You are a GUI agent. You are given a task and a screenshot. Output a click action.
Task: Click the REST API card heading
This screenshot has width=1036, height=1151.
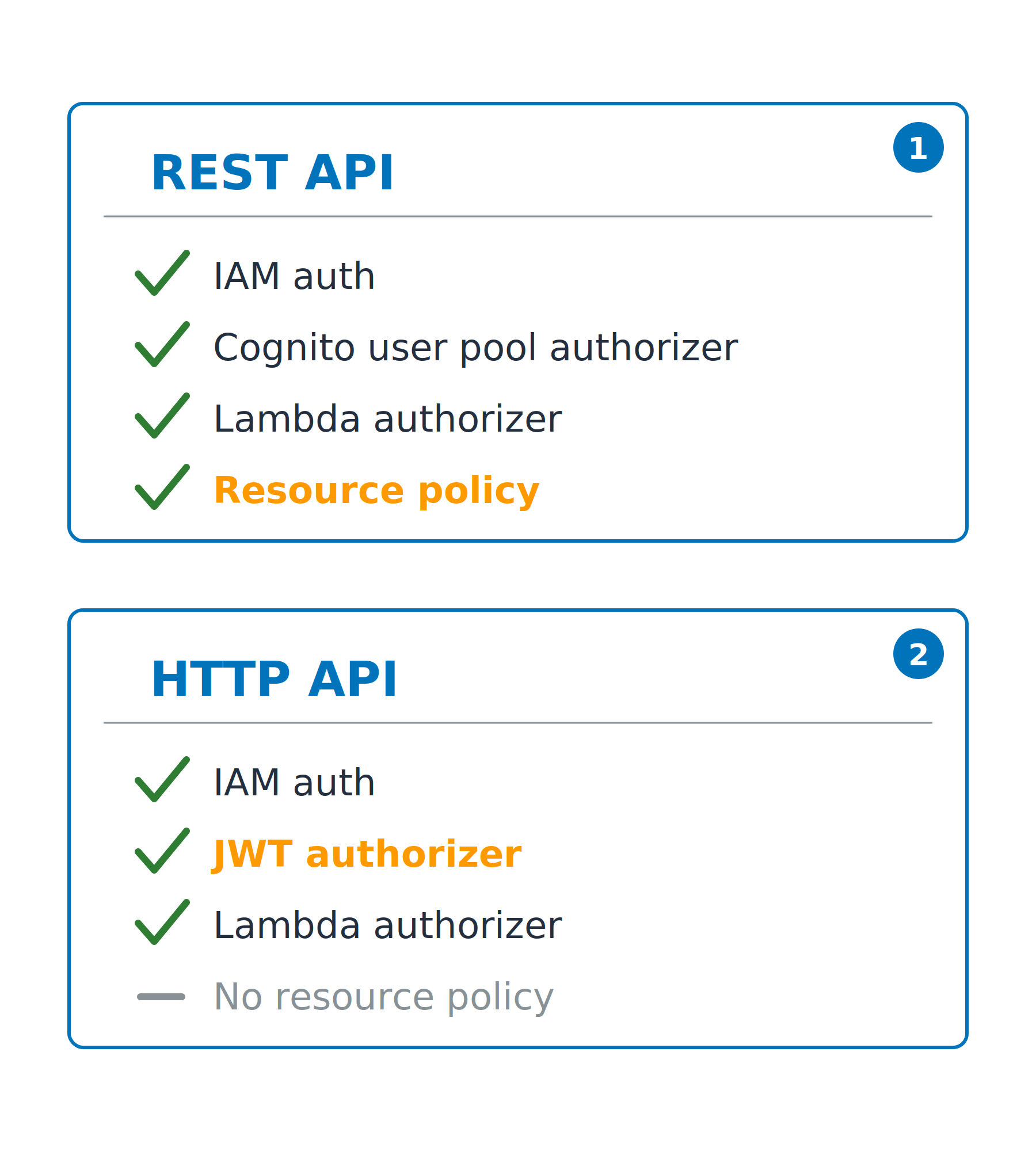point(272,173)
